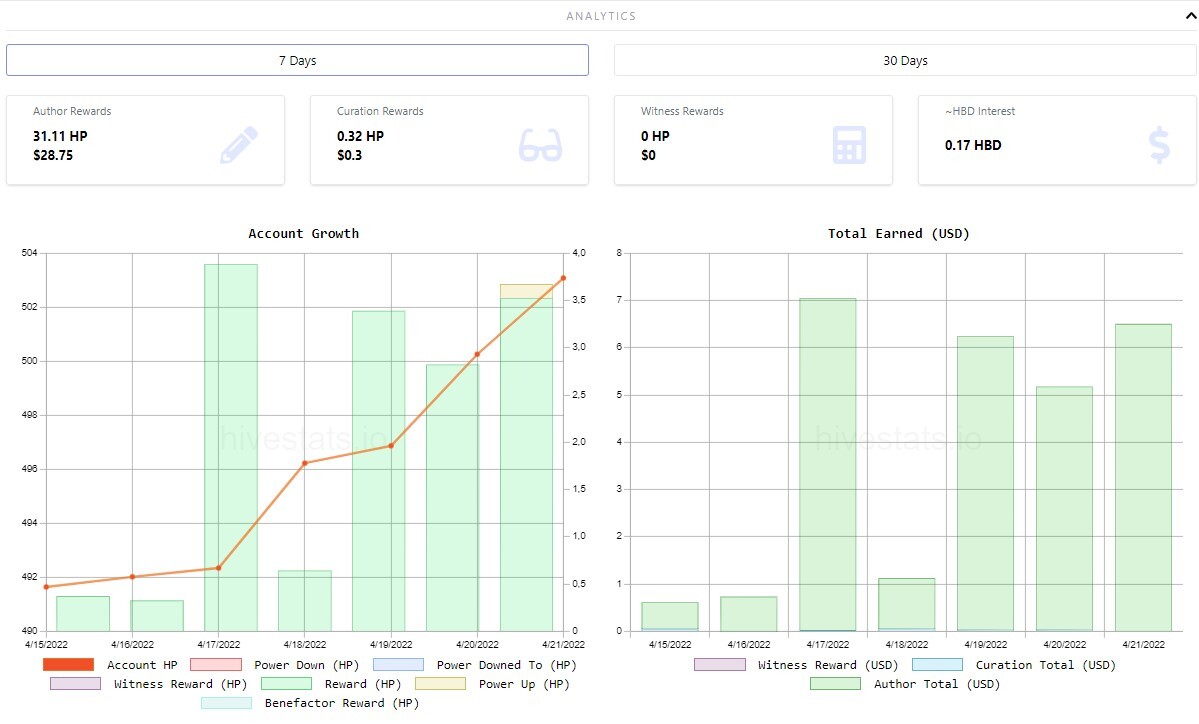Toggle Power Up (HP) legend entry

coord(492,684)
